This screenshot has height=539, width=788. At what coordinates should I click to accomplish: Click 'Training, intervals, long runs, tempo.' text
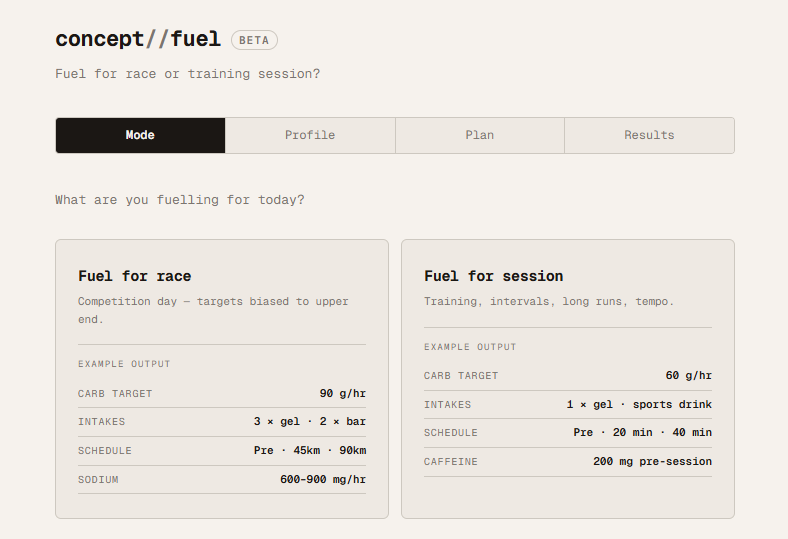tap(549, 301)
